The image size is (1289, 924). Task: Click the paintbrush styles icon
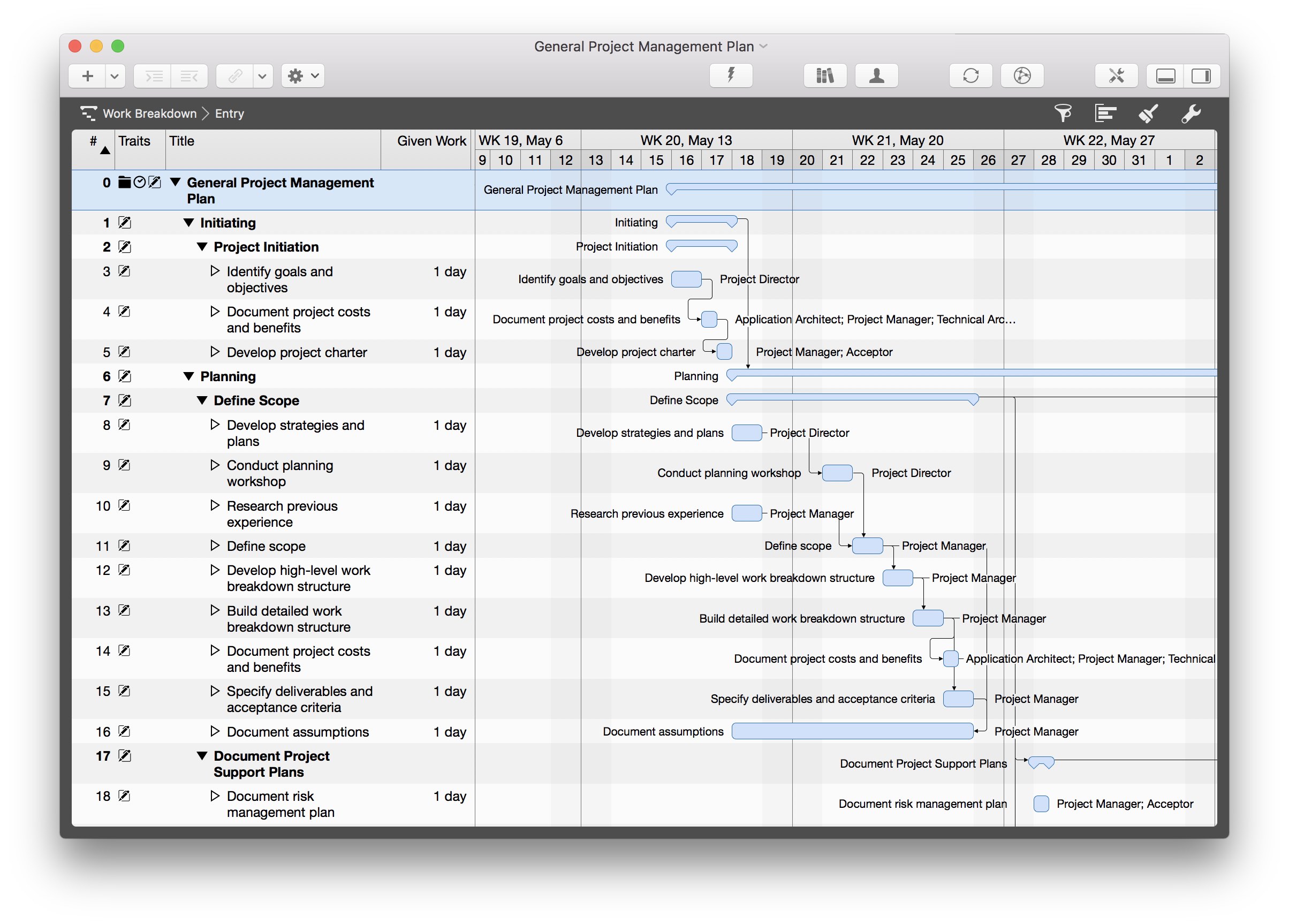coord(1148,113)
